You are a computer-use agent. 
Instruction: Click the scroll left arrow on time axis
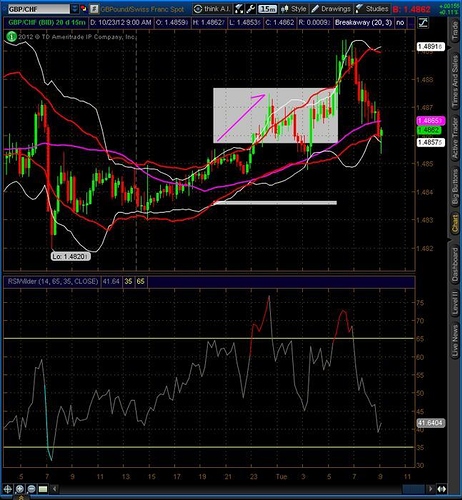coord(55,489)
